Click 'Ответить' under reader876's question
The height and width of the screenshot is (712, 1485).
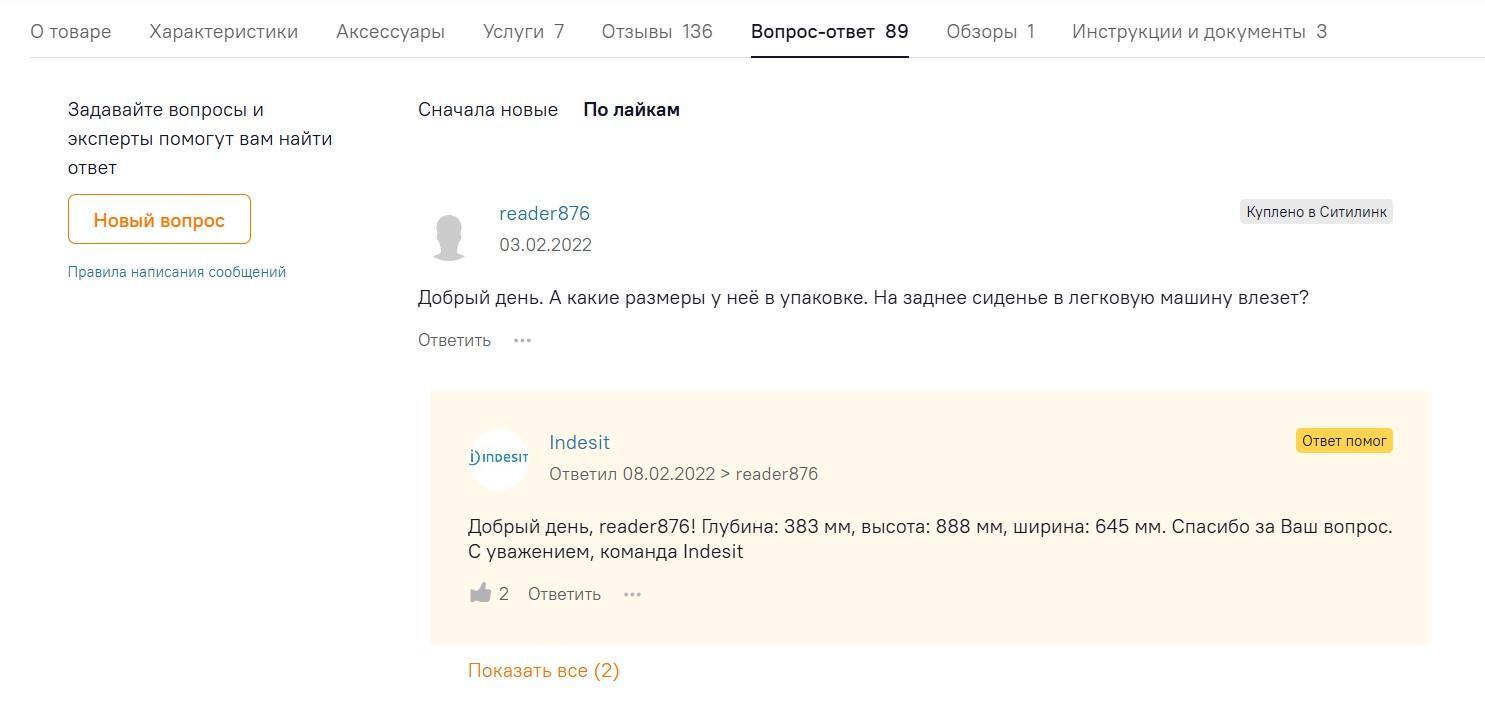454,340
